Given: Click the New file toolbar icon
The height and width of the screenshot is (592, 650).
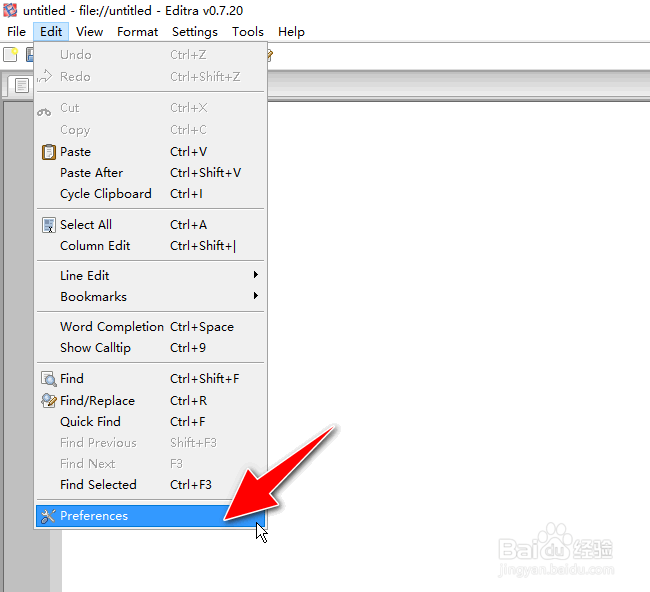Looking at the screenshot, I should point(11,55).
